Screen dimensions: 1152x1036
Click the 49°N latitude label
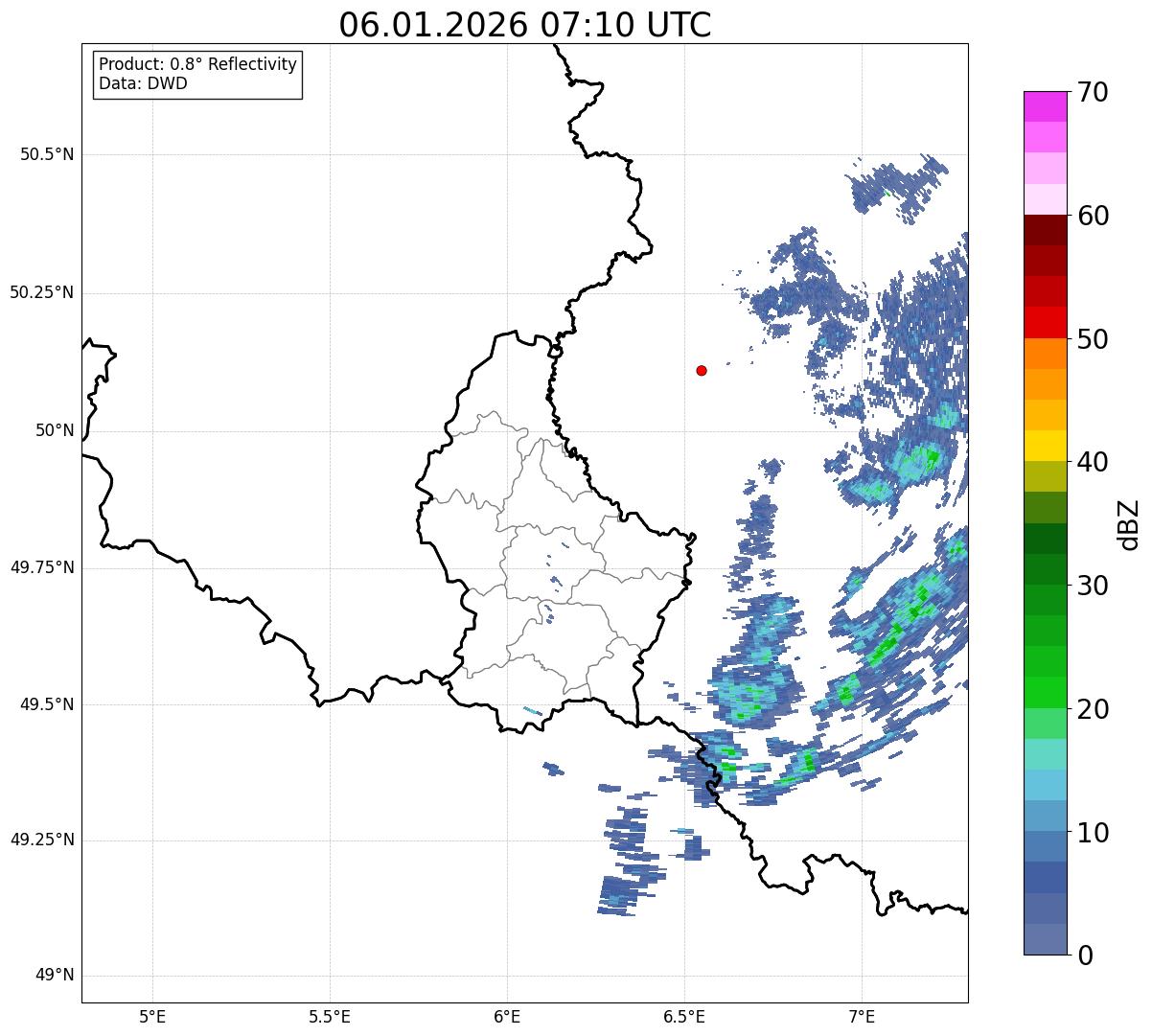[56, 976]
